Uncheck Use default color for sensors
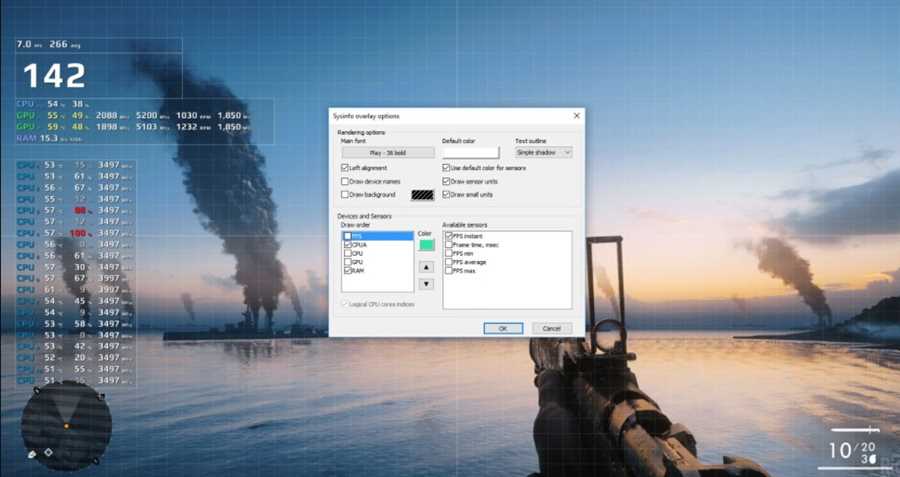 click(447, 168)
